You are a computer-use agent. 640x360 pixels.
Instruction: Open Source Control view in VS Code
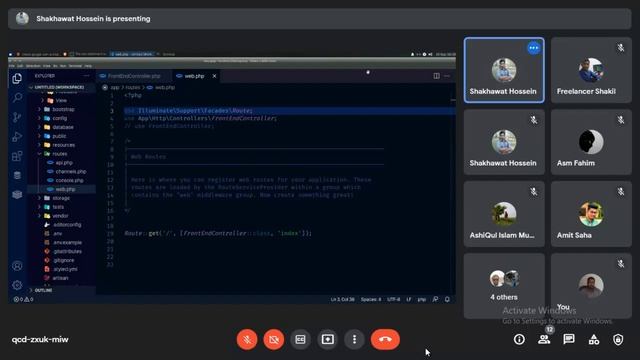pos(17,117)
